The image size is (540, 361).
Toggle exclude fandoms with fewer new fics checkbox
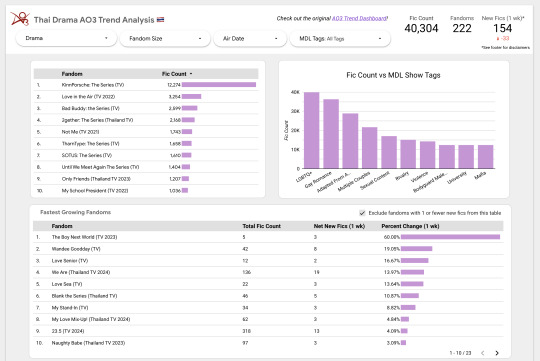pyautogui.click(x=362, y=213)
